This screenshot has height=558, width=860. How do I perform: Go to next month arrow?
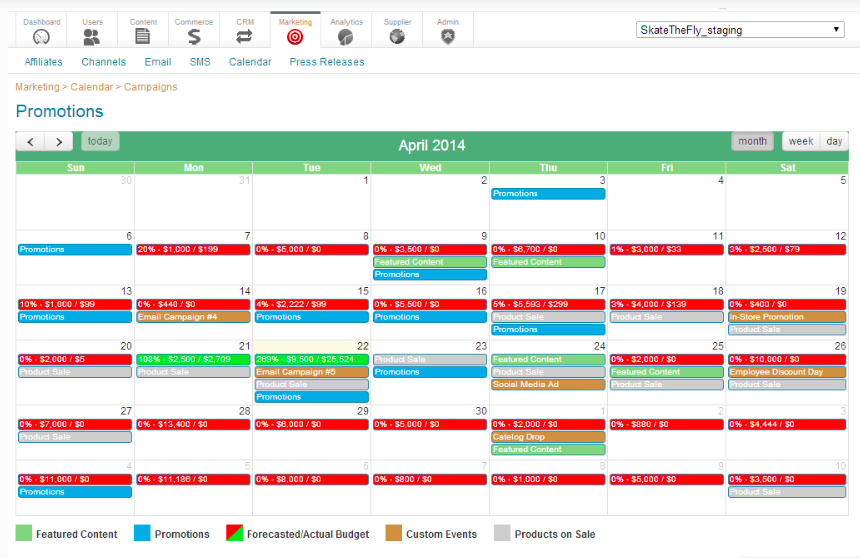pyautogui.click(x=59, y=142)
